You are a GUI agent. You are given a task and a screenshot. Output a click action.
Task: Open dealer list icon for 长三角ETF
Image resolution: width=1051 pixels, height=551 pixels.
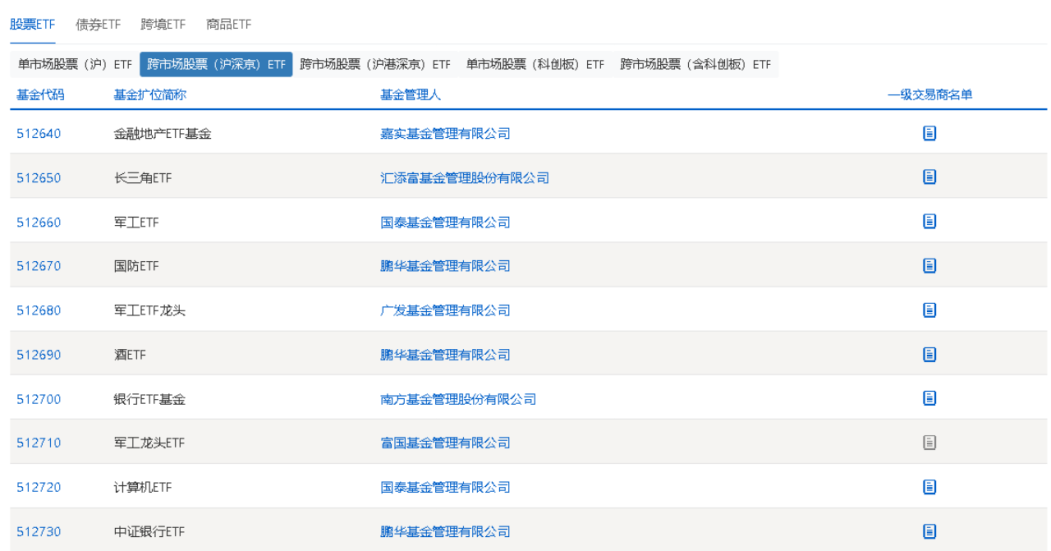(929, 177)
